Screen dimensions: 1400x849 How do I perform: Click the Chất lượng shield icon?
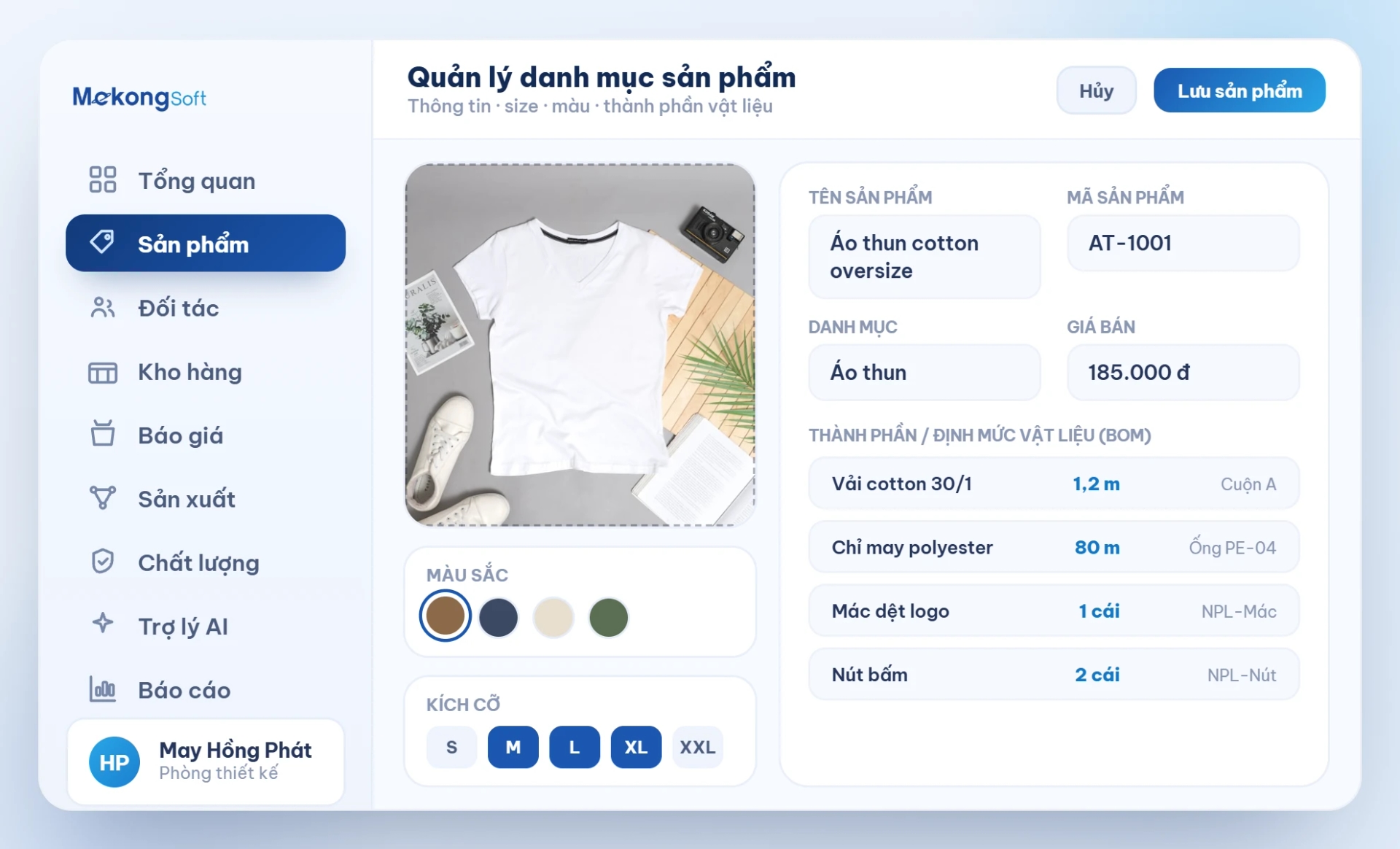[x=102, y=562]
